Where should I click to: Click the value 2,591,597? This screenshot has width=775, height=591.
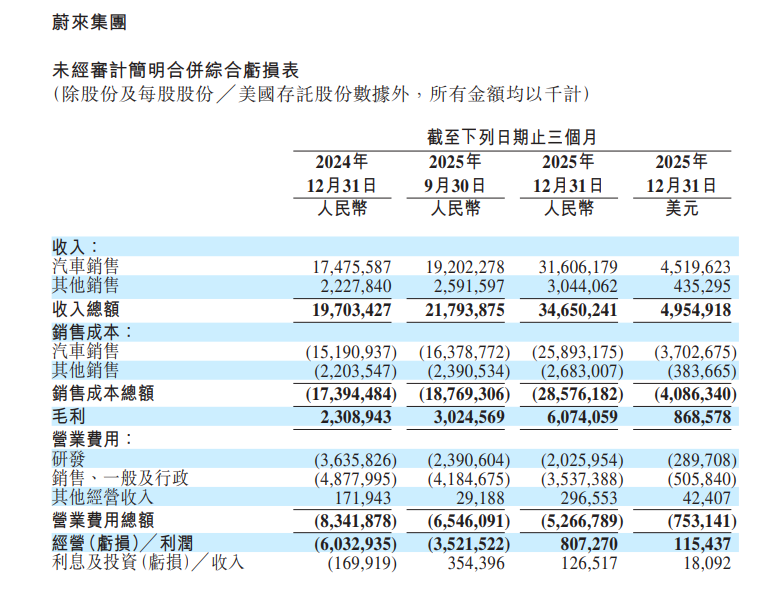click(469, 287)
